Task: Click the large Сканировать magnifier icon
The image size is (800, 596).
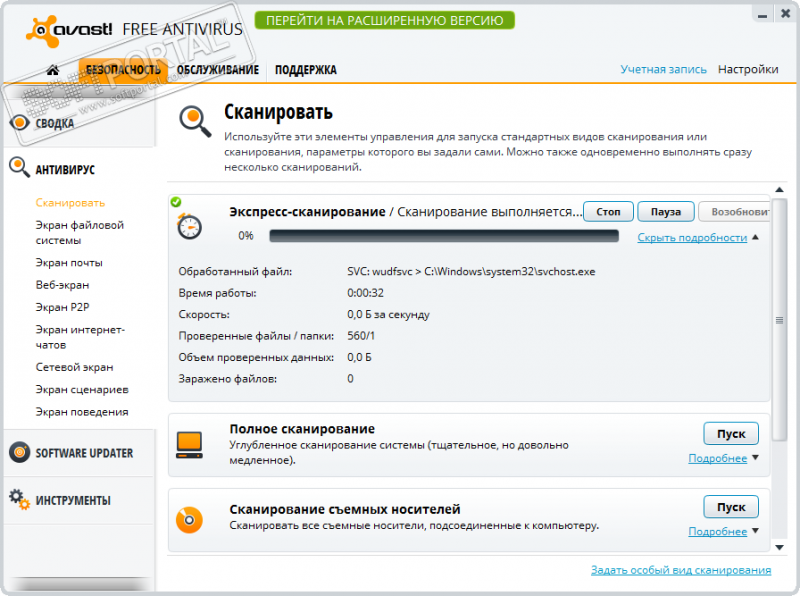Action: coord(195,121)
